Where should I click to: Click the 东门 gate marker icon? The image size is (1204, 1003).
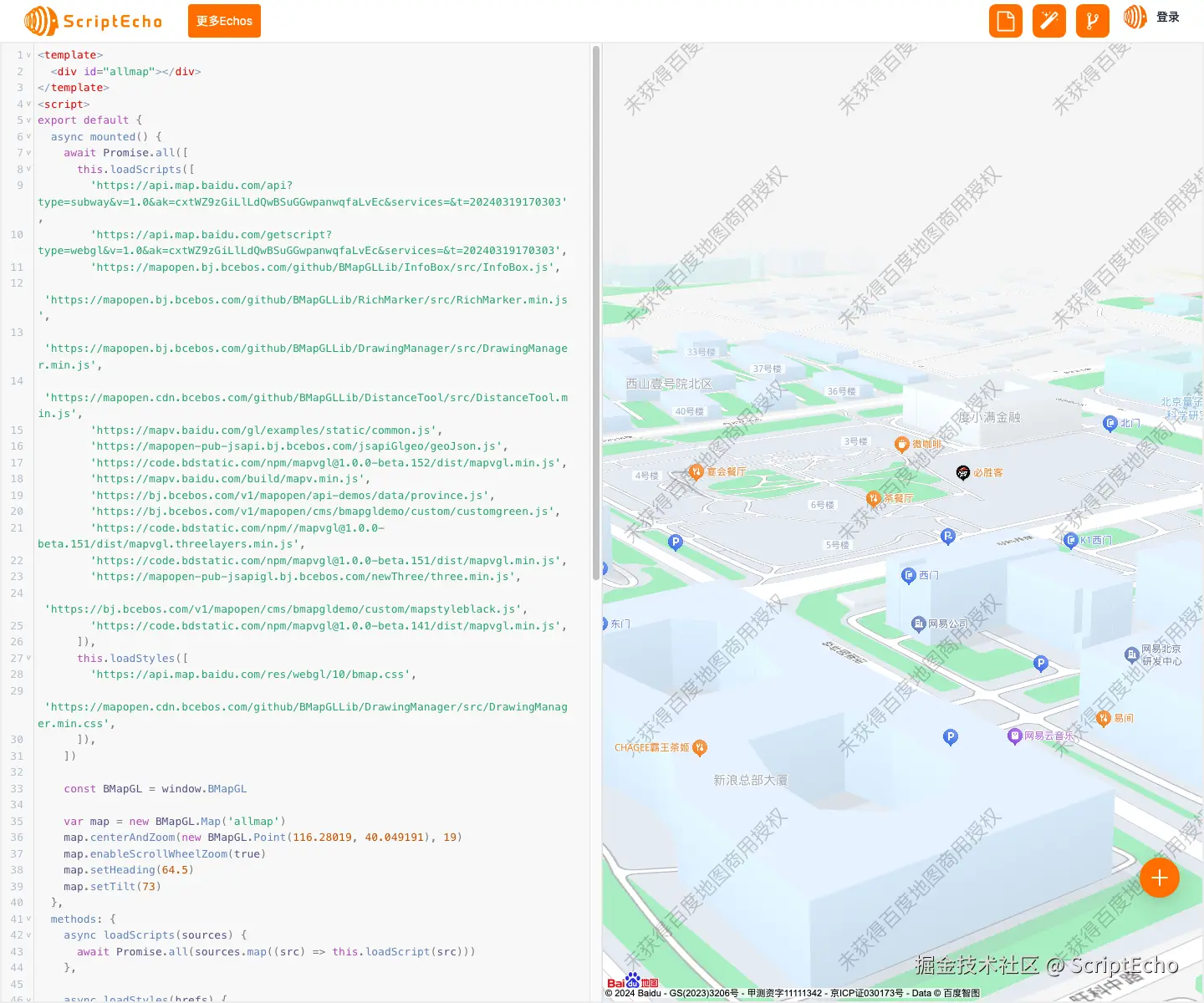(x=605, y=624)
